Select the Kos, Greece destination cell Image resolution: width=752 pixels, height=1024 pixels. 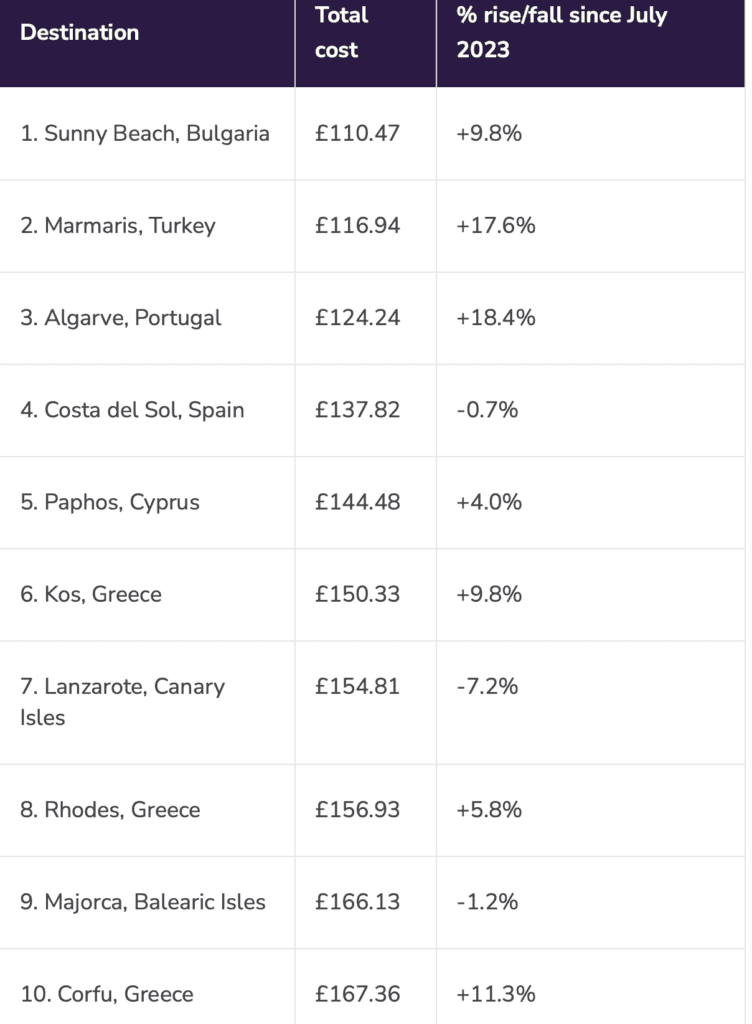(147, 594)
